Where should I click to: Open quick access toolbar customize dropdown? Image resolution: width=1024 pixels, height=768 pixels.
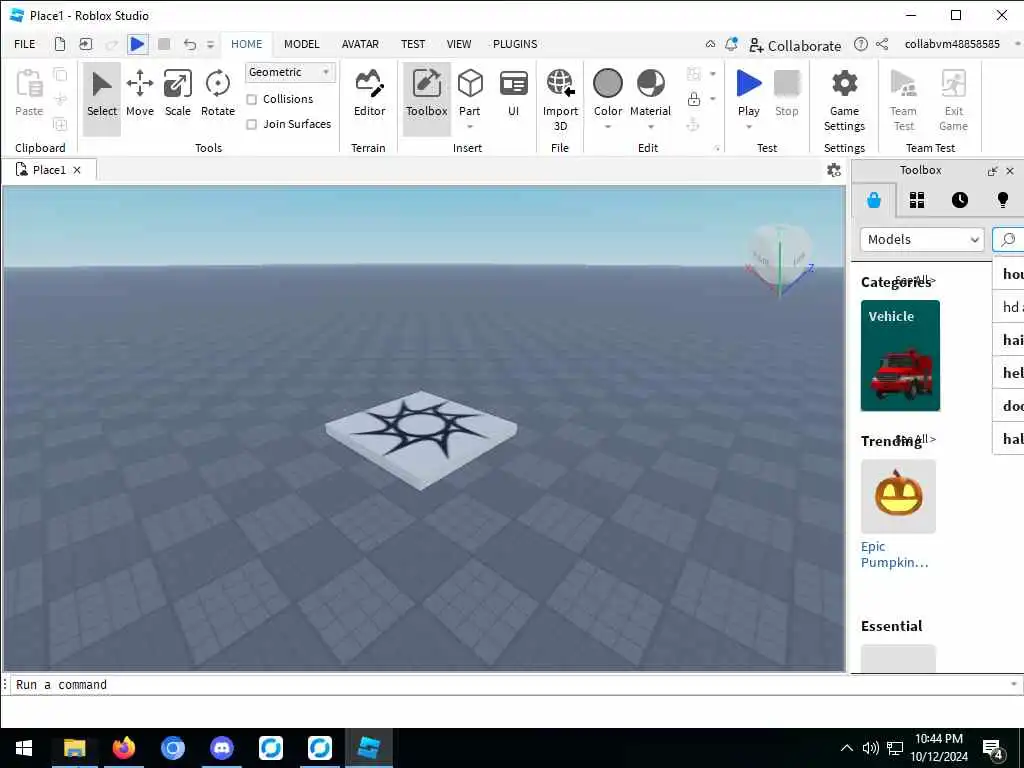pyautogui.click(x=210, y=44)
